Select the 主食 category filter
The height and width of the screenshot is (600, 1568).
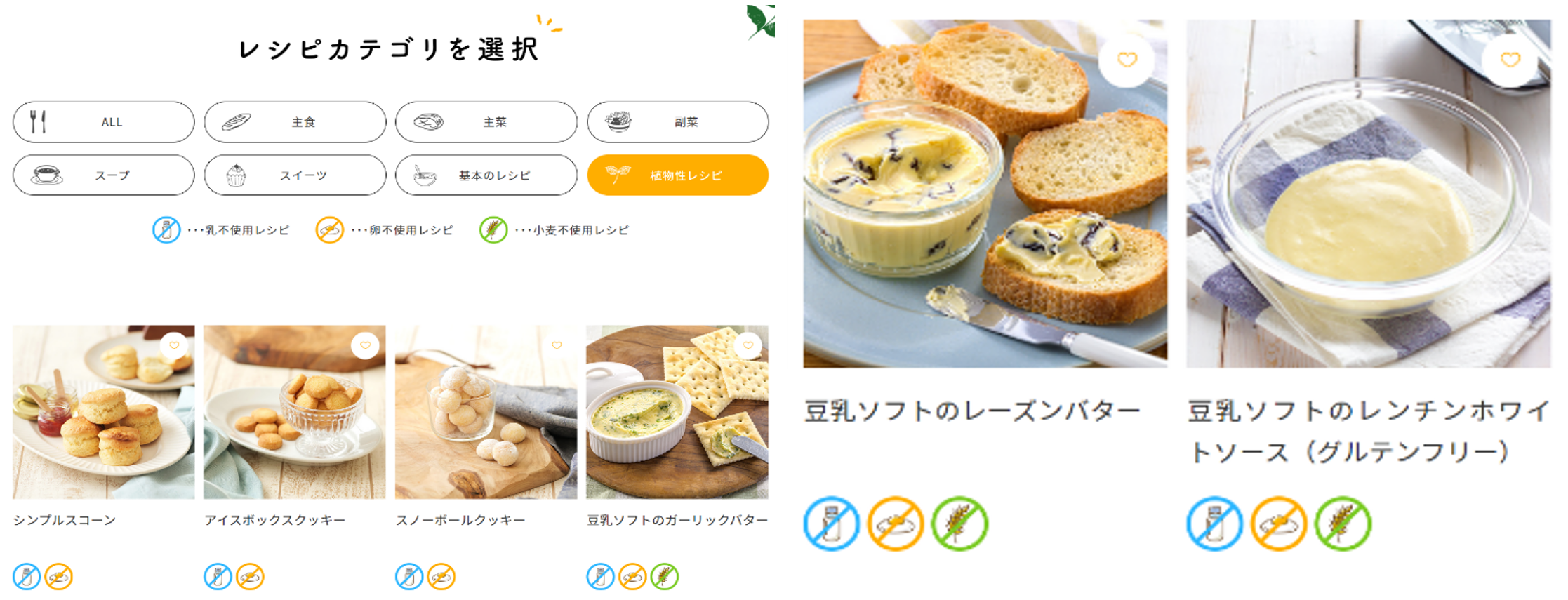[x=295, y=122]
